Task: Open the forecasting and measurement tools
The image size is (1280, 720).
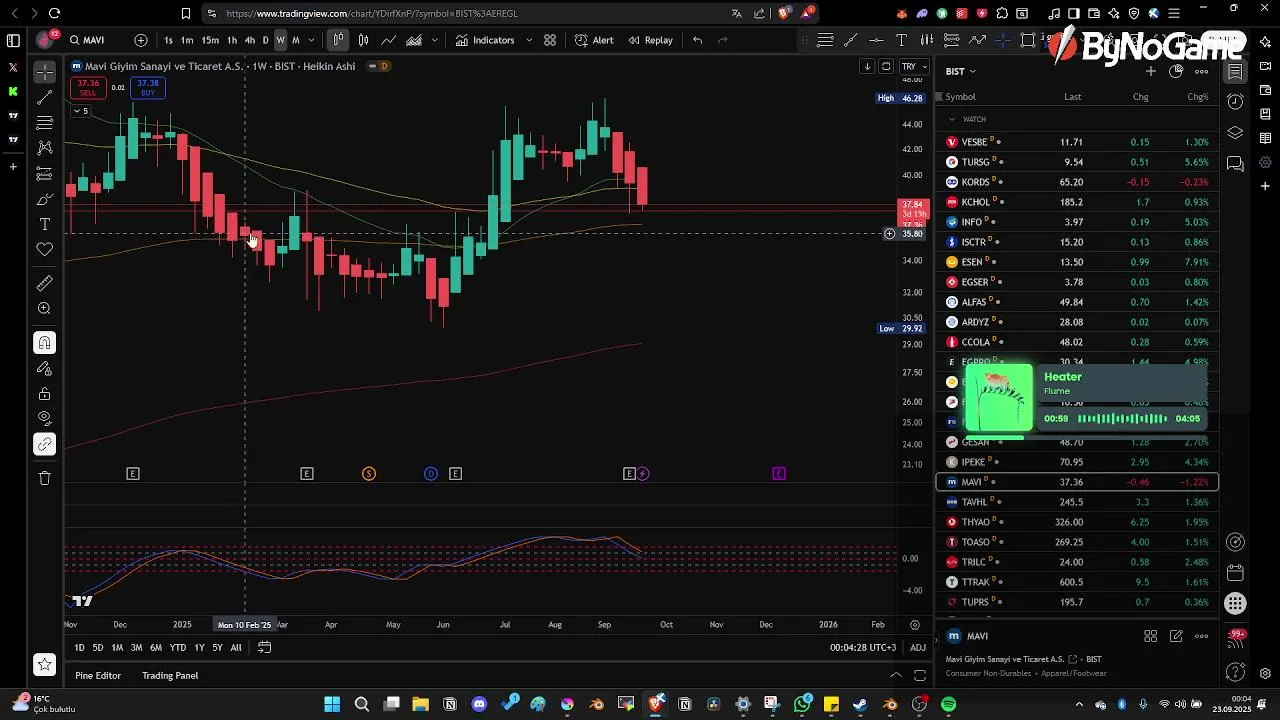Action: tap(44, 173)
